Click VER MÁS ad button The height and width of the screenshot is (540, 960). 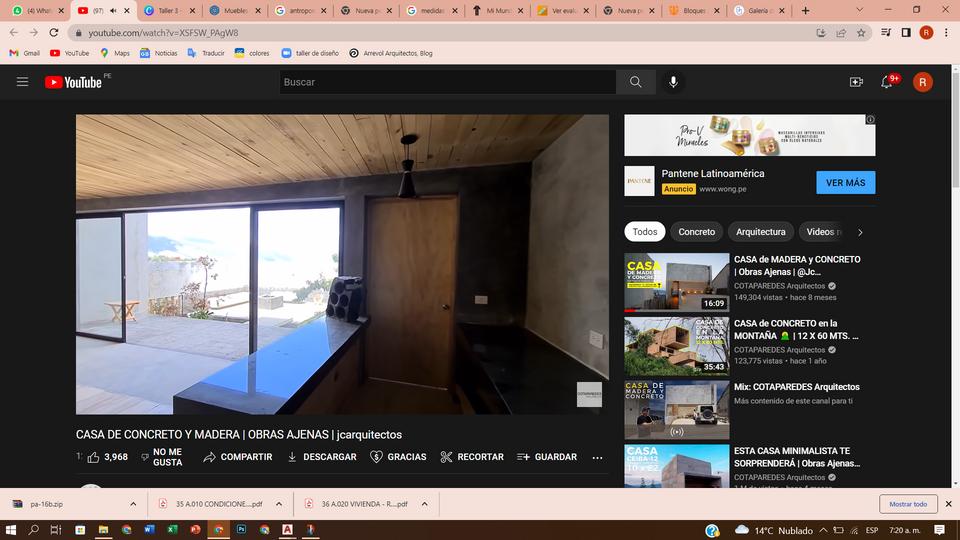tap(846, 182)
